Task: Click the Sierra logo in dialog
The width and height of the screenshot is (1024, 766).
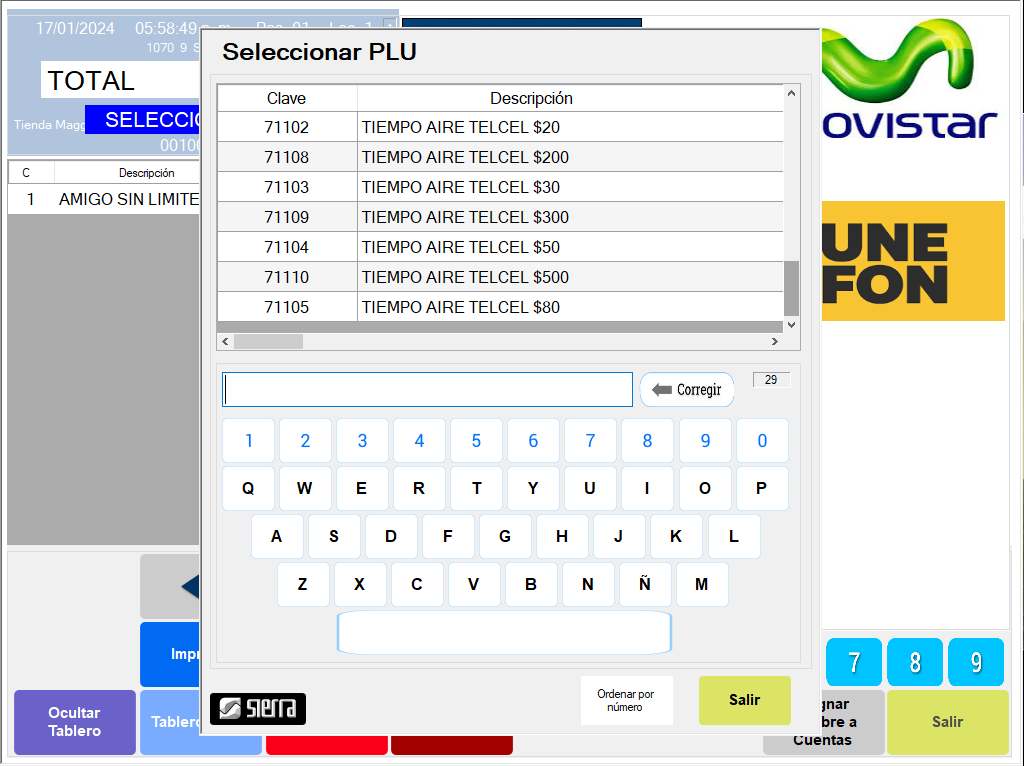Action: [258, 708]
